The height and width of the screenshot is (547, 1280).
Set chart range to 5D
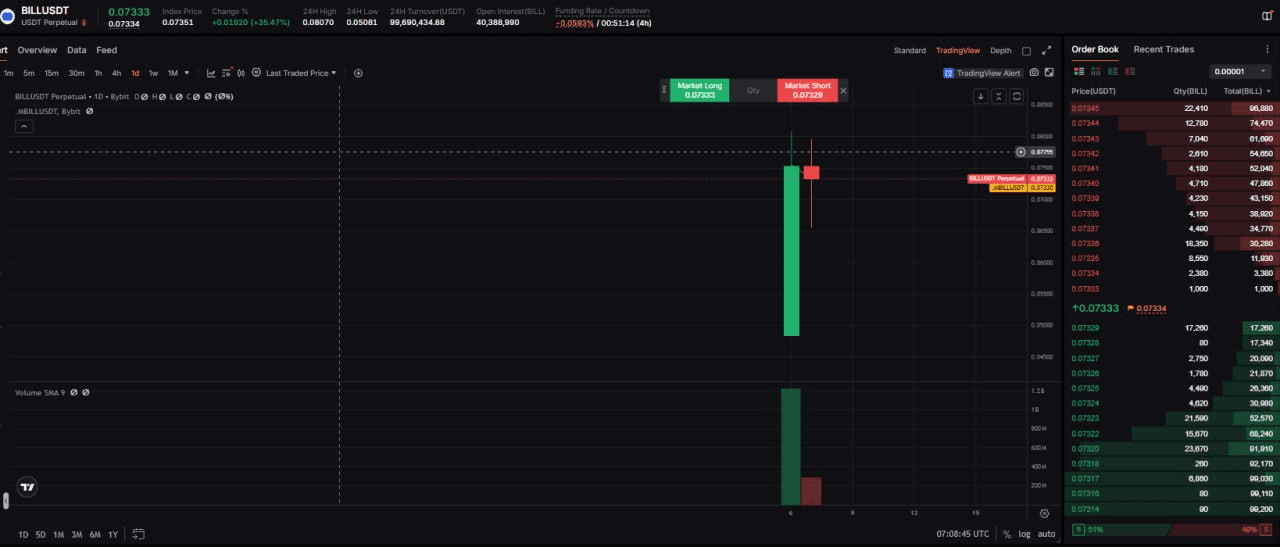coord(41,534)
